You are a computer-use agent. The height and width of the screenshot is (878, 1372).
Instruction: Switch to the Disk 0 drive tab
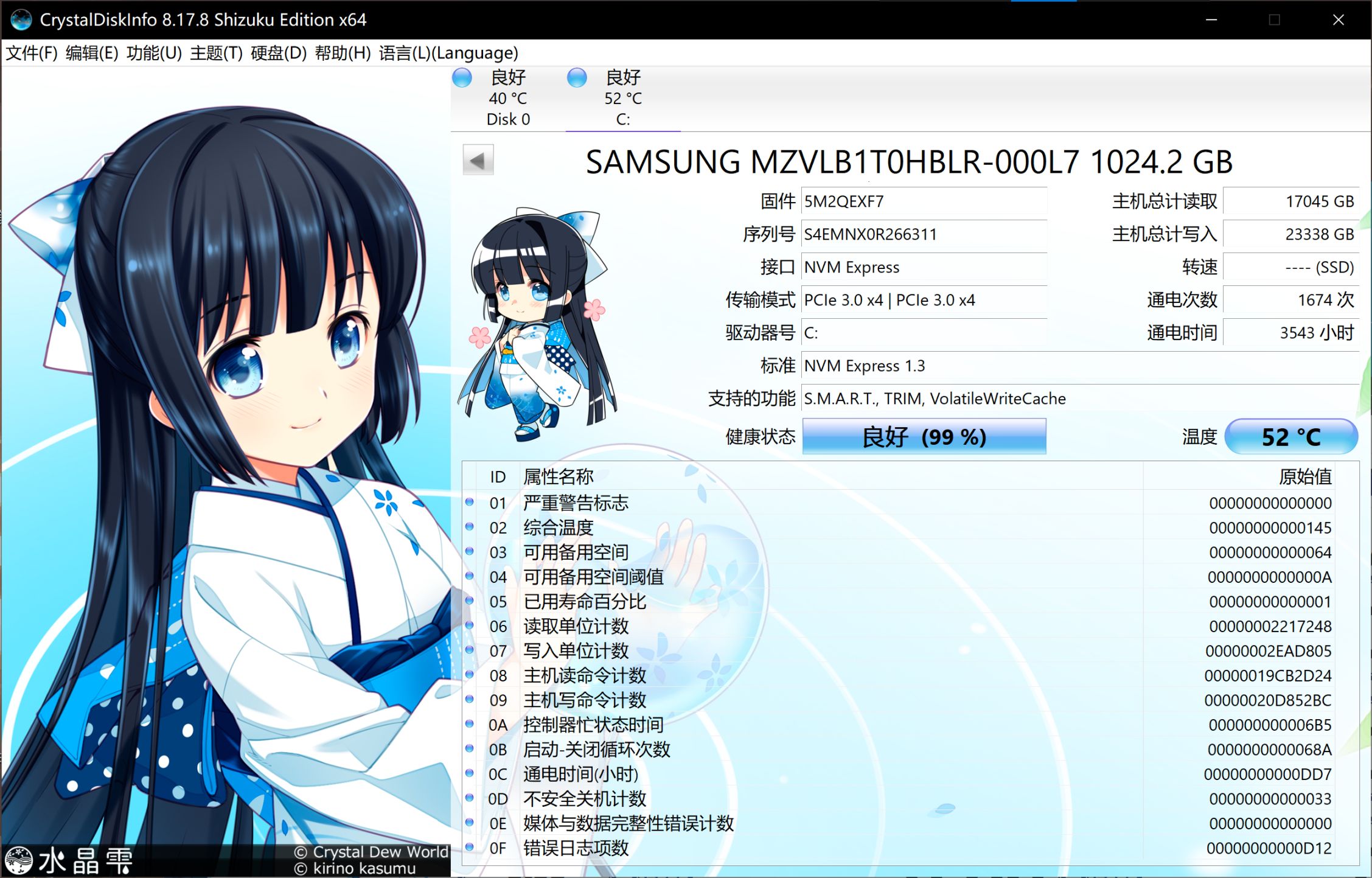click(x=508, y=99)
